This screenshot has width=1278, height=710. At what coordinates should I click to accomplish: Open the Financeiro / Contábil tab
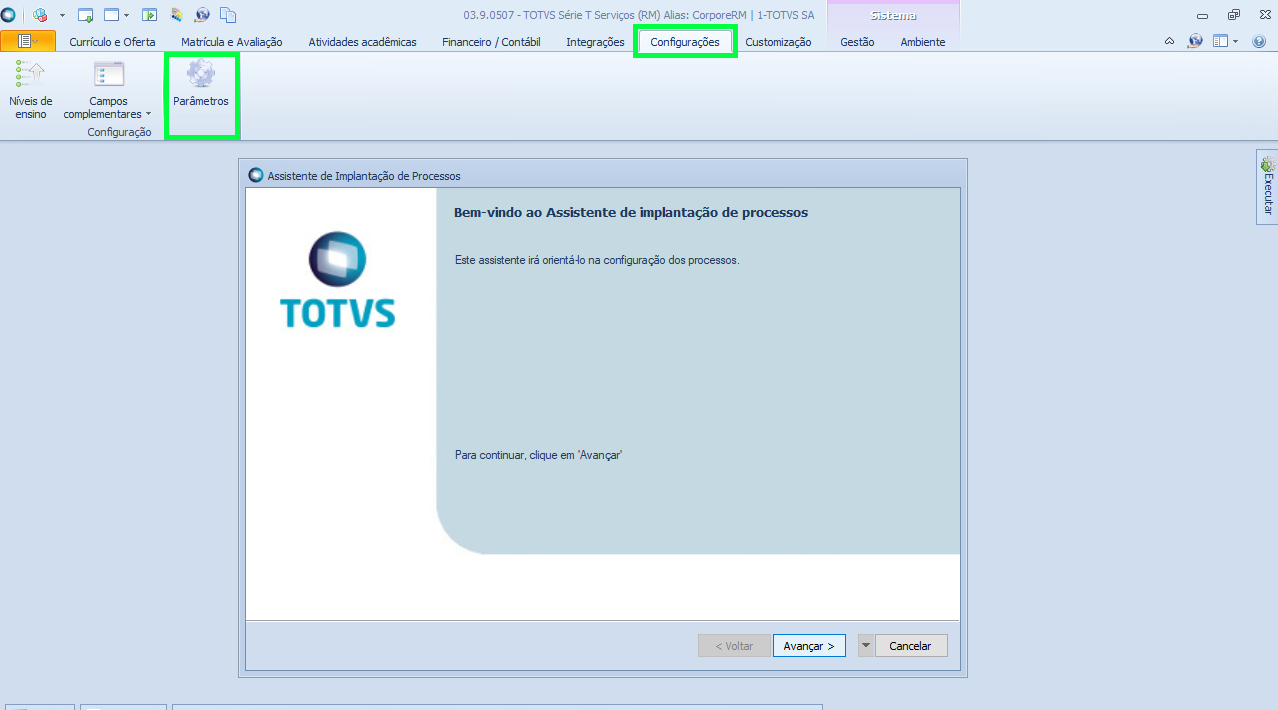pyautogui.click(x=491, y=42)
